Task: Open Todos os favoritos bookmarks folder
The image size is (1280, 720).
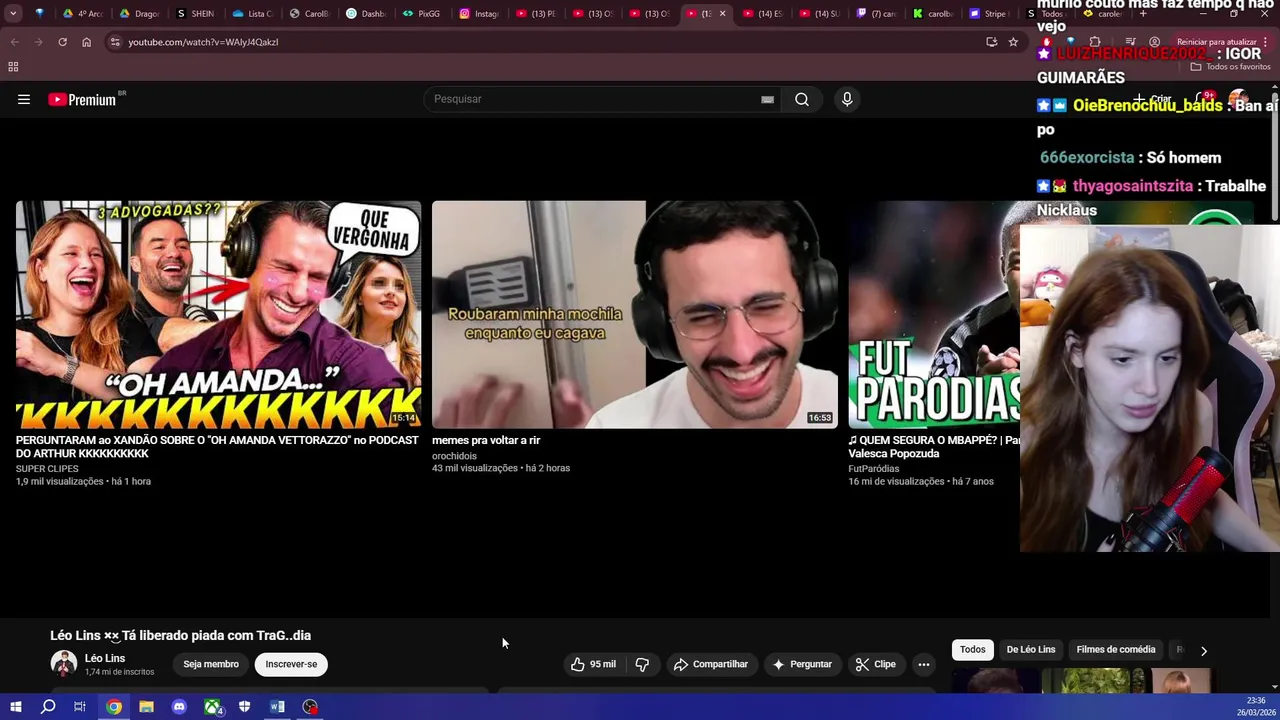Action: (x=1230, y=67)
